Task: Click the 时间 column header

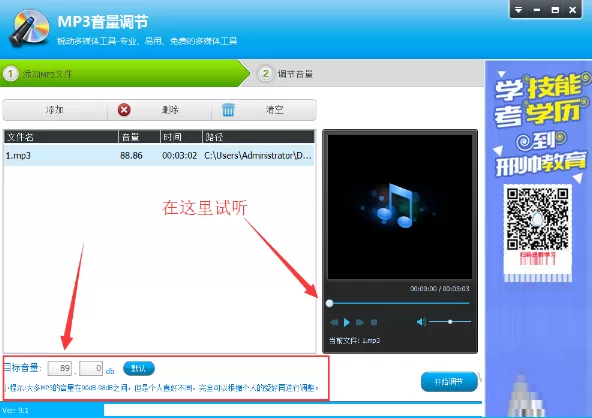Action: tap(181, 137)
